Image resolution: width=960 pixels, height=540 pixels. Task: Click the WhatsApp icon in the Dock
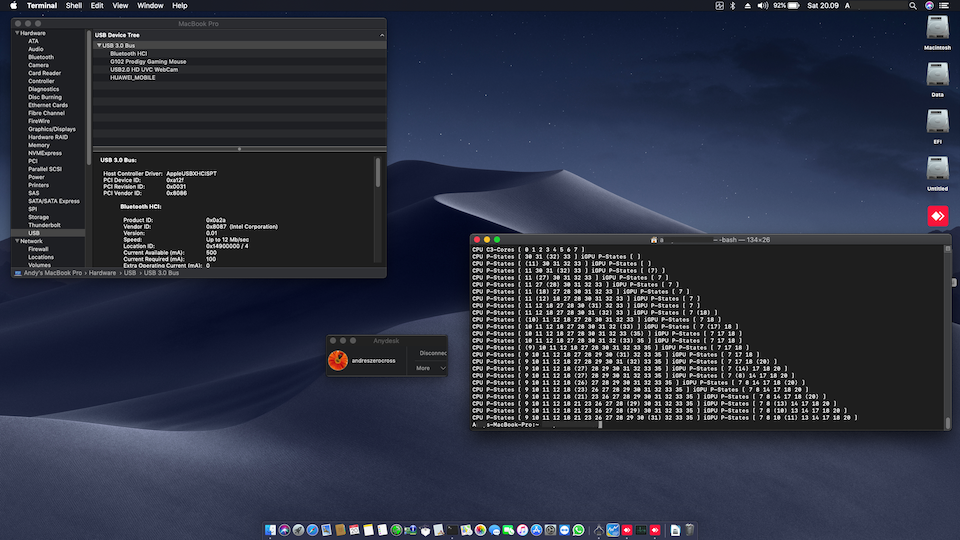(x=578, y=529)
